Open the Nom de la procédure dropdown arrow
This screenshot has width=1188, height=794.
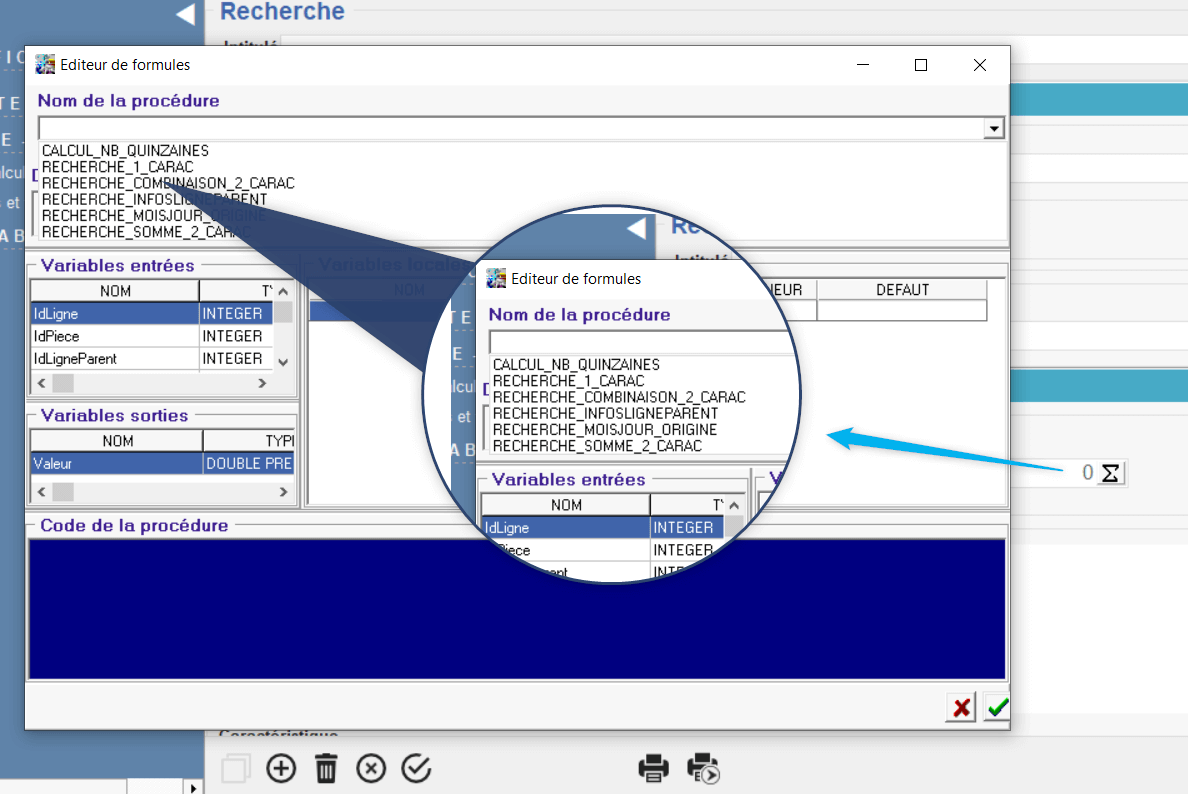tap(993, 128)
